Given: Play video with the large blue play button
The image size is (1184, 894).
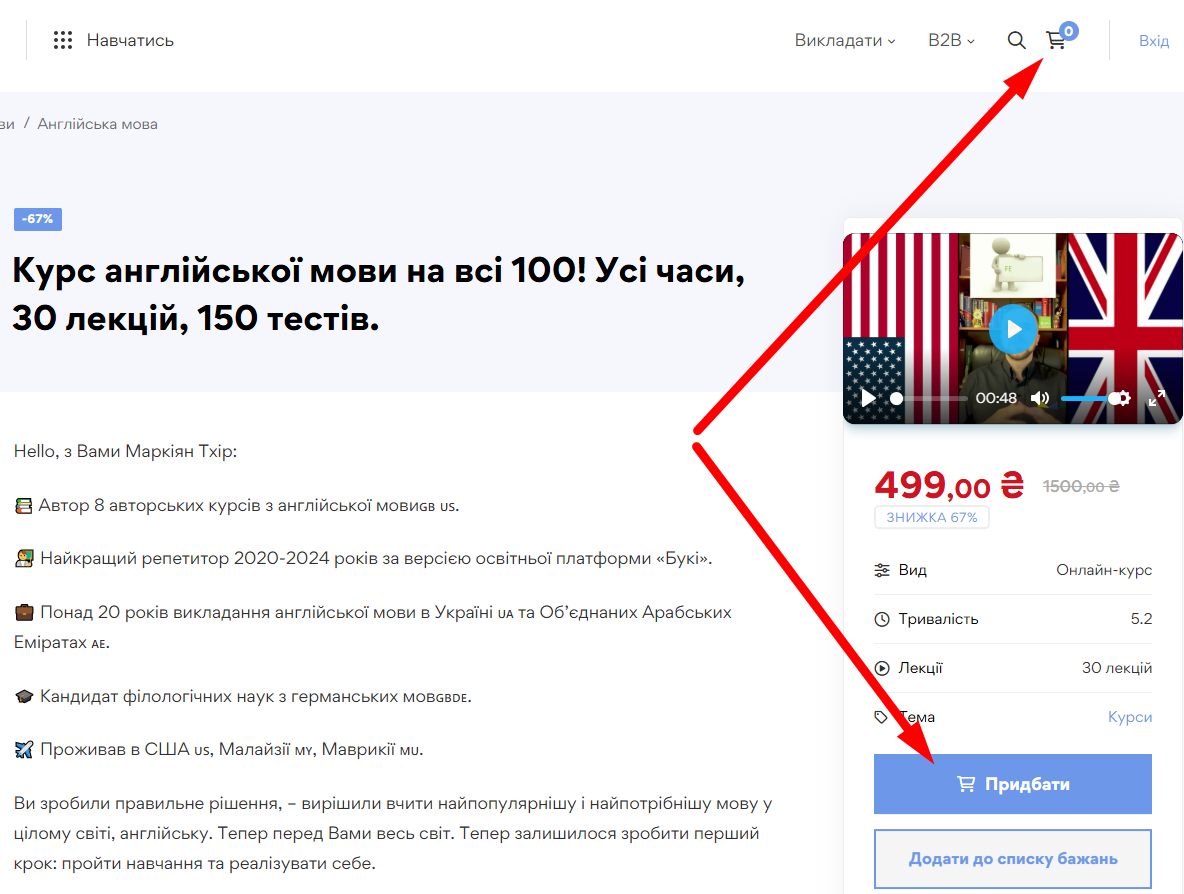Looking at the screenshot, I should point(1013,328).
